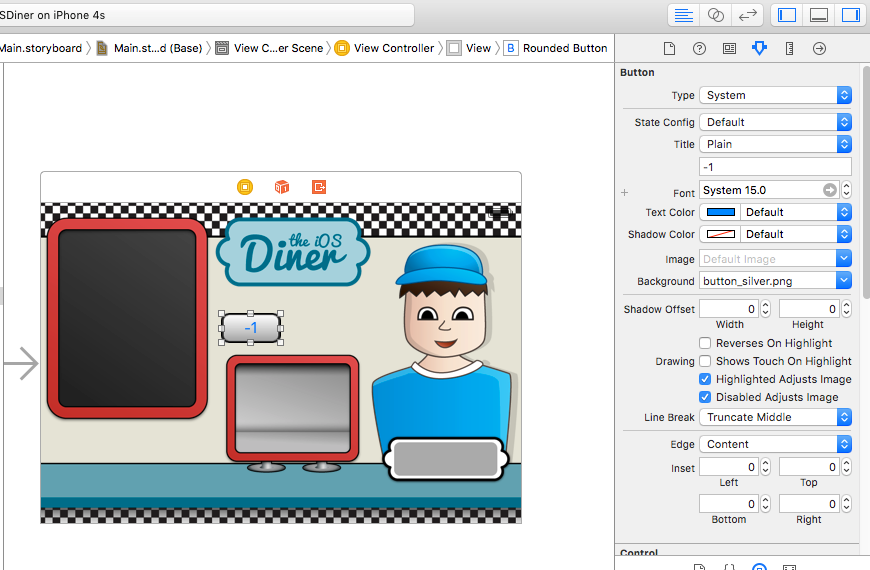Click the Inset Right field
The height and width of the screenshot is (570, 870).
point(810,504)
